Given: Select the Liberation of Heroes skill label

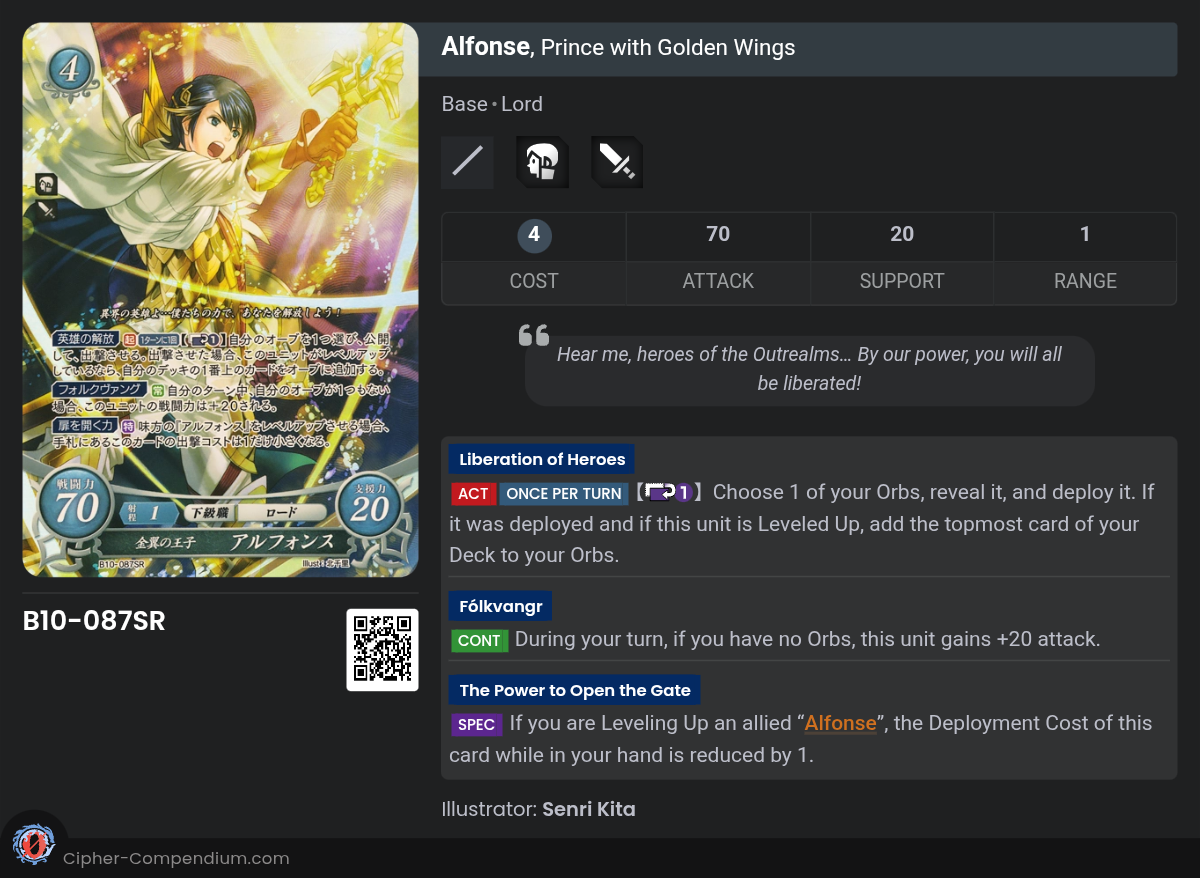Looking at the screenshot, I should (542, 459).
